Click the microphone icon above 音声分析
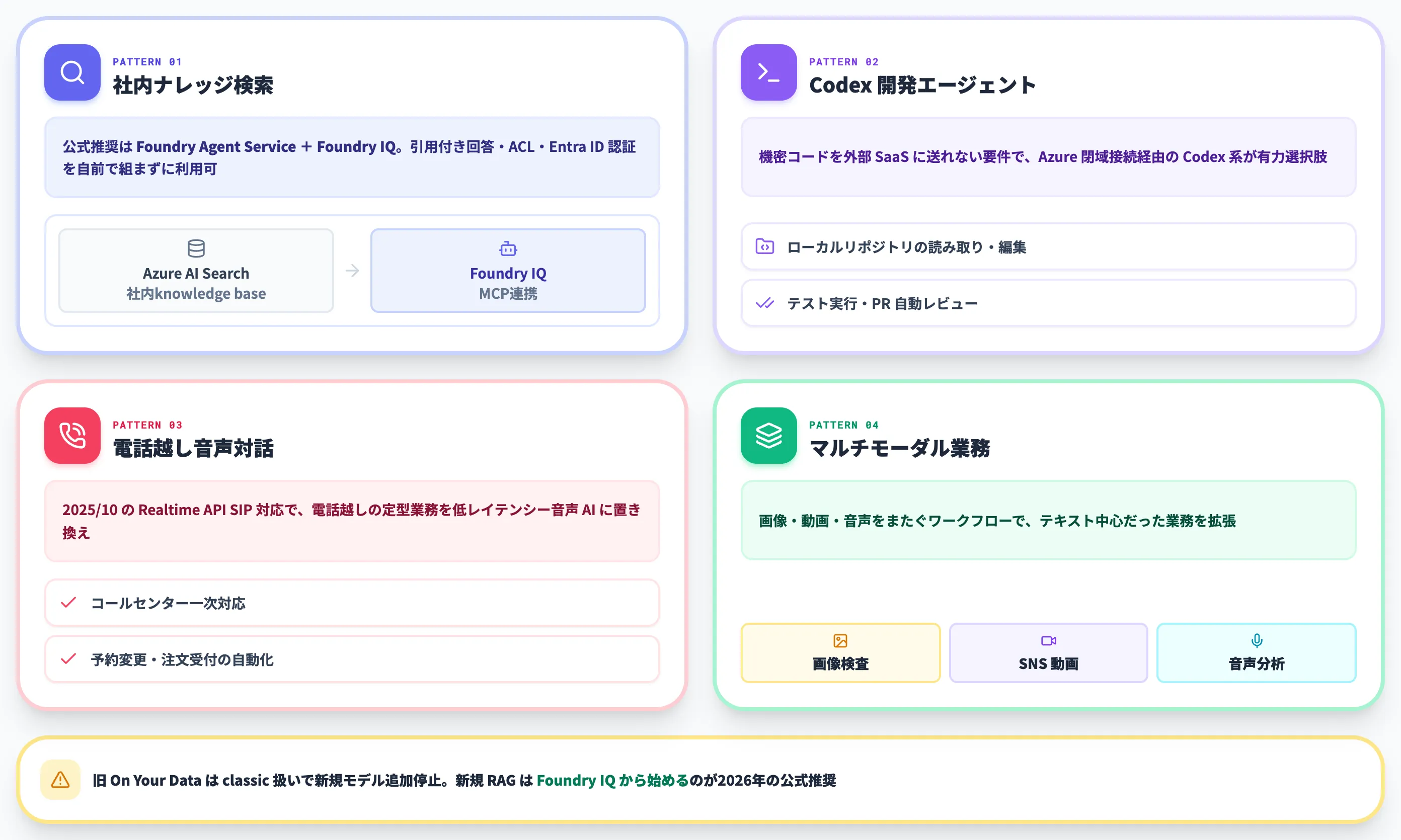 pos(1257,641)
